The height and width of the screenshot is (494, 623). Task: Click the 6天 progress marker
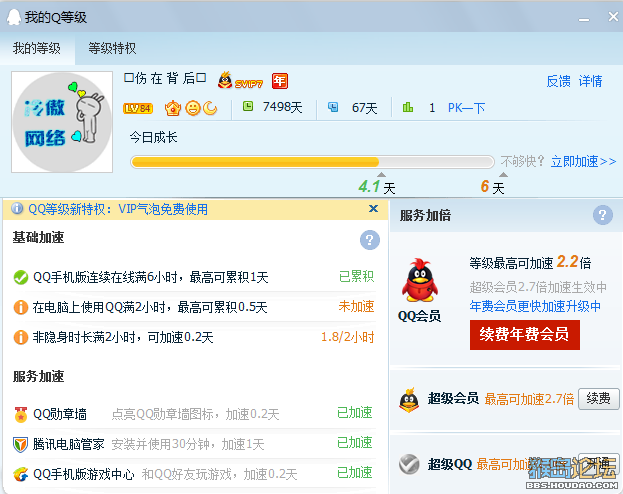[x=493, y=186]
